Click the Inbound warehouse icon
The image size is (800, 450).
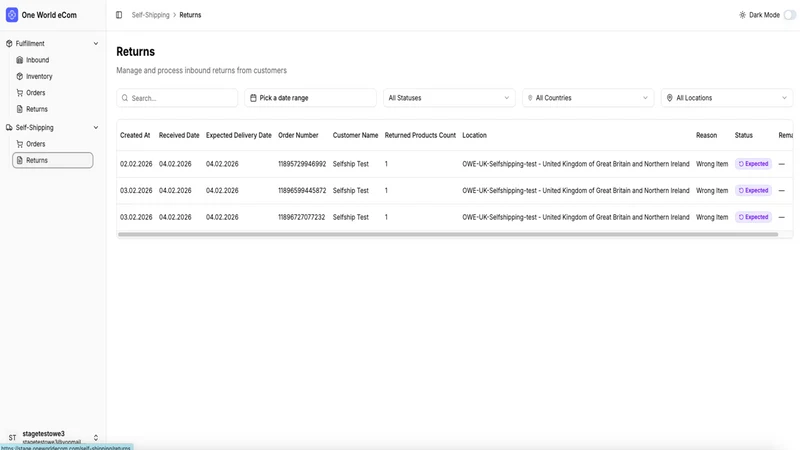(19, 60)
